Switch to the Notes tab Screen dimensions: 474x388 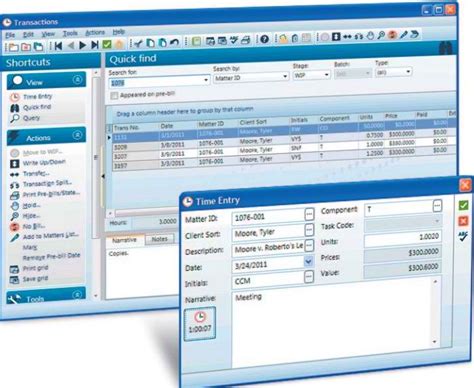159,239
